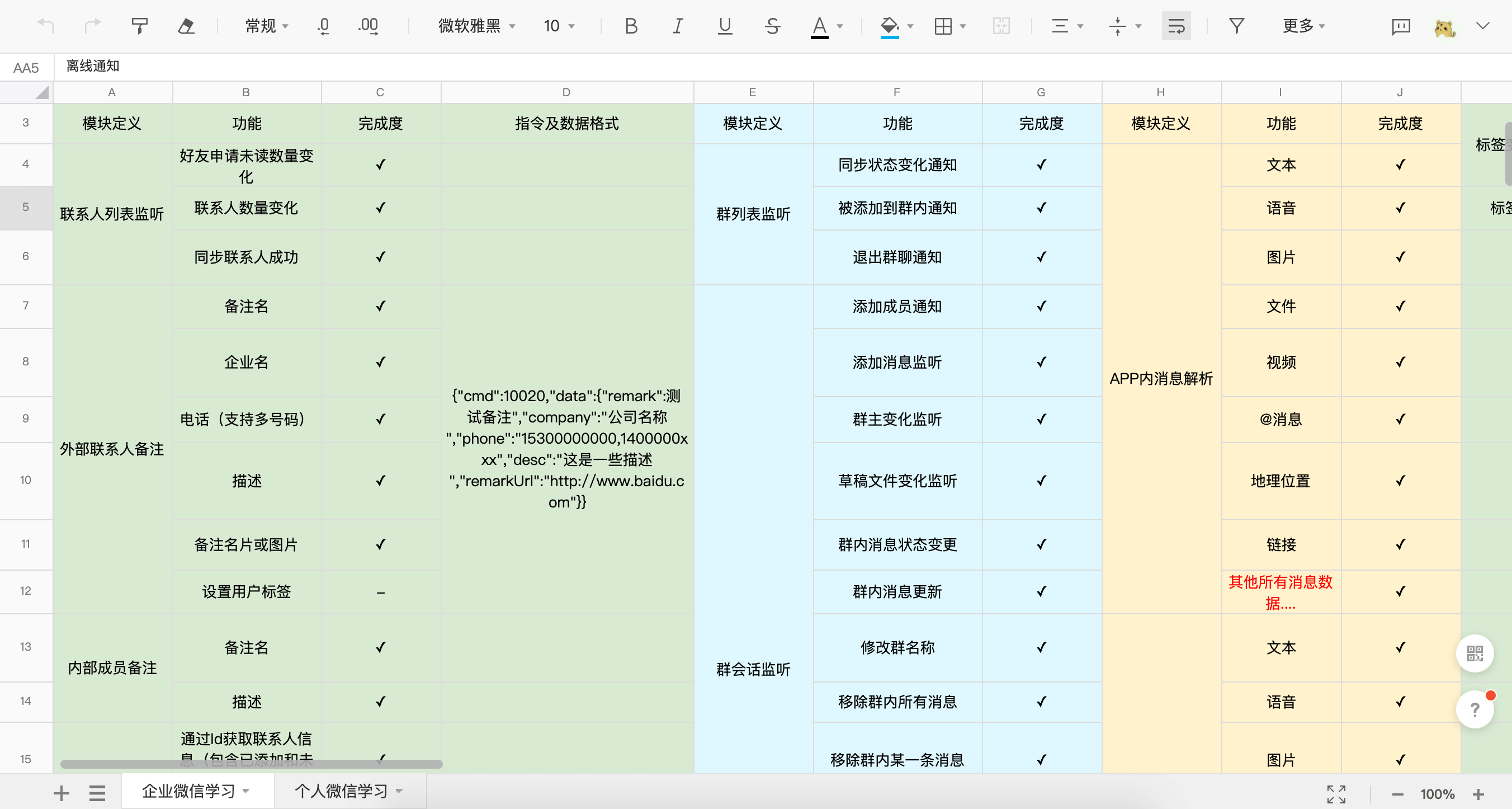Toggle text wrap button

(x=1176, y=26)
